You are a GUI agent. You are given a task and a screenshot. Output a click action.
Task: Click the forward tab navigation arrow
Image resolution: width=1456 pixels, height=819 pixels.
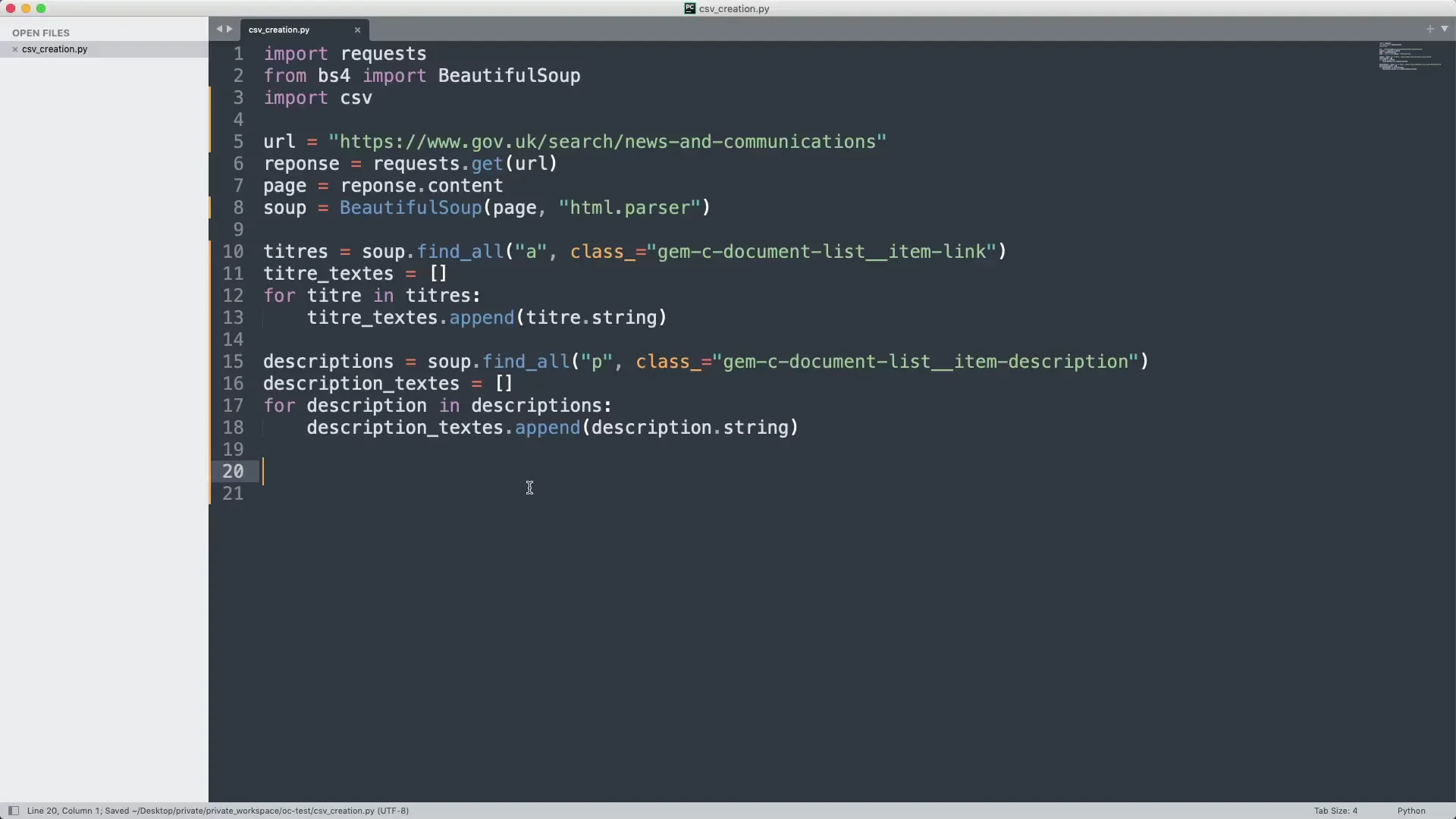pyautogui.click(x=229, y=29)
